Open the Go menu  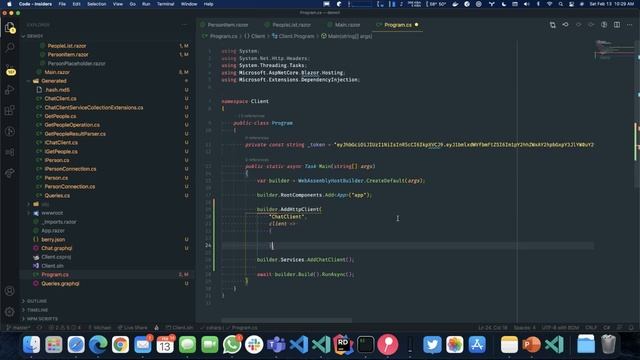click(133, 4)
